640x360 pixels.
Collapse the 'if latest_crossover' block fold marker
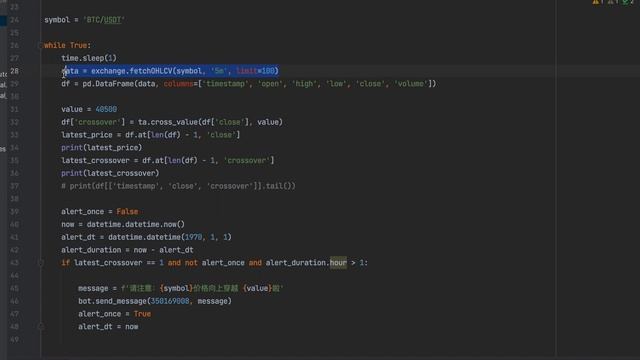click(41, 263)
